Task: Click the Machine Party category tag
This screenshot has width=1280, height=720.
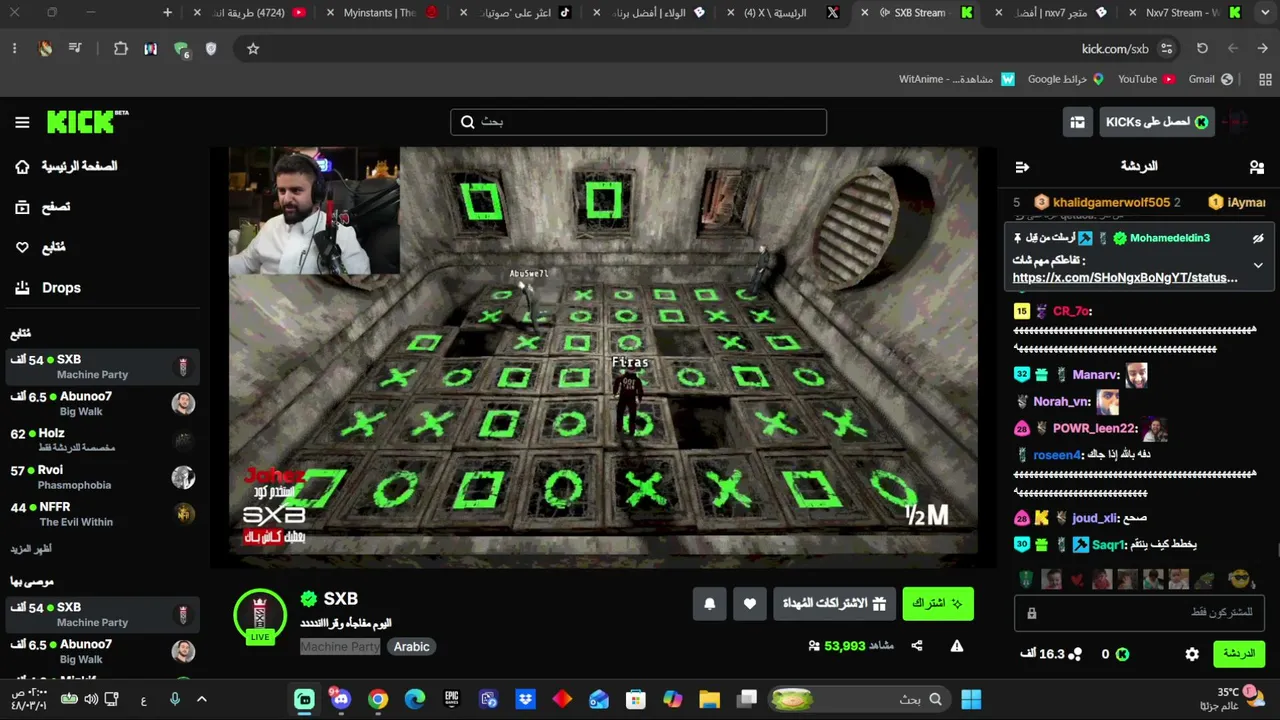Action: 340,647
